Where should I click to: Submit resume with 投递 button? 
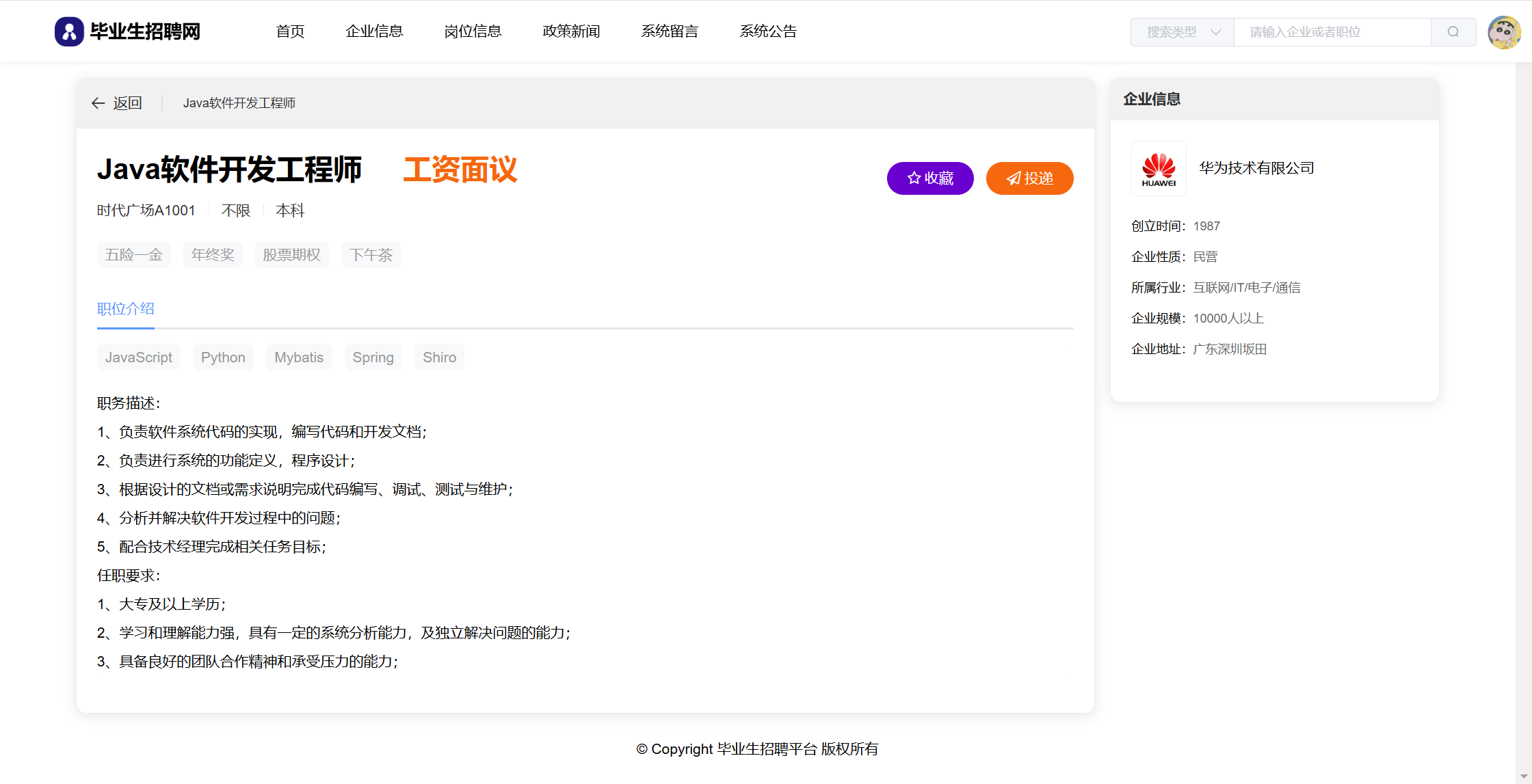coord(1029,178)
